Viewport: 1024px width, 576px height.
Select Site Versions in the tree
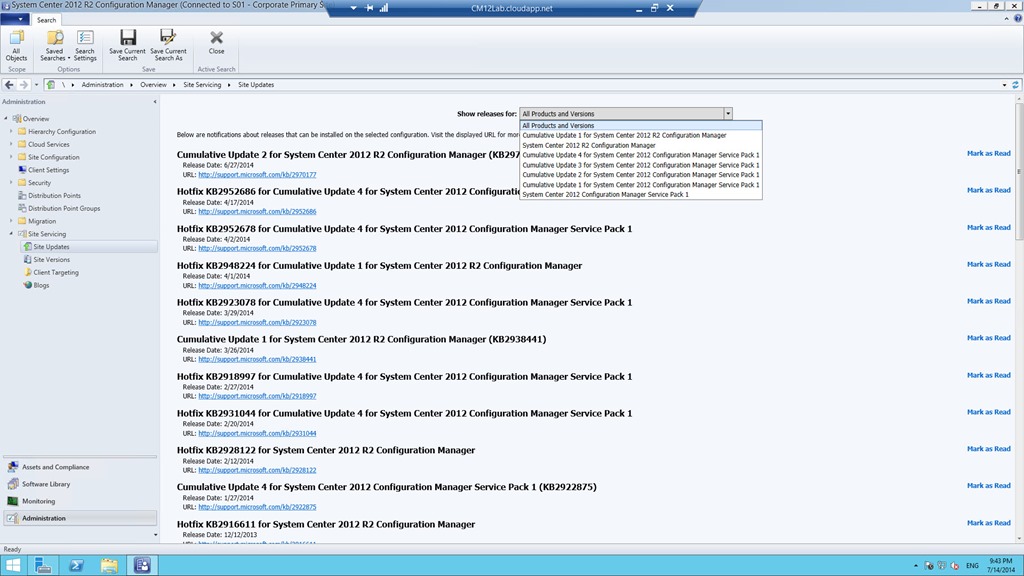[x=52, y=259]
